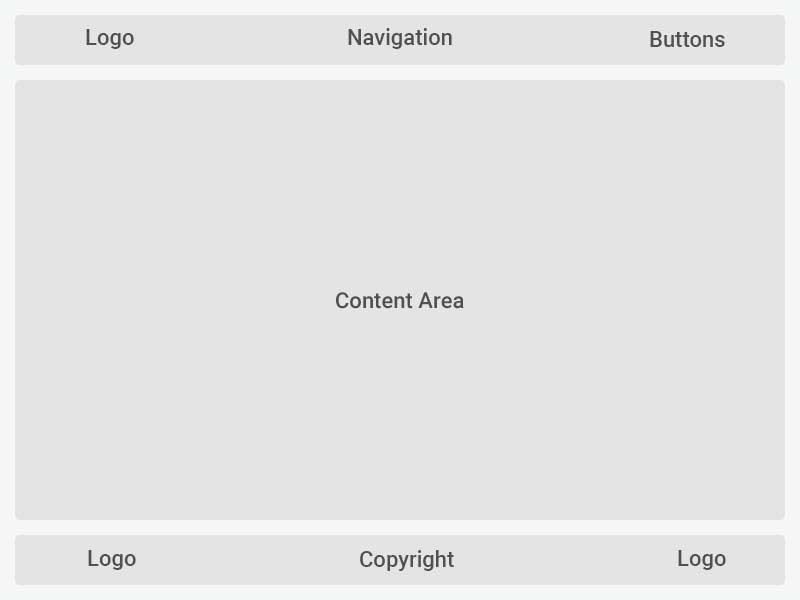Click the Copyright text in the footer

[x=406, y=560]
